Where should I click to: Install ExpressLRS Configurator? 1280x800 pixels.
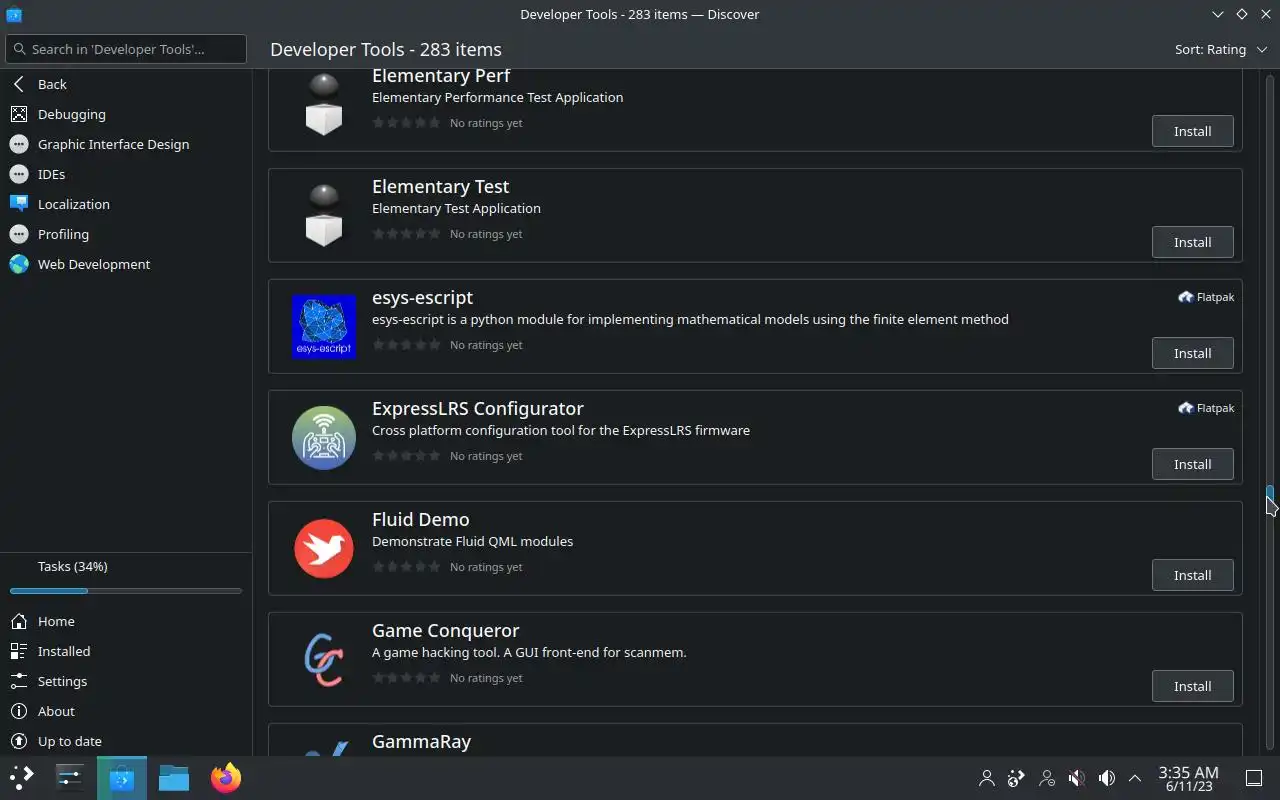[1192, 464]
